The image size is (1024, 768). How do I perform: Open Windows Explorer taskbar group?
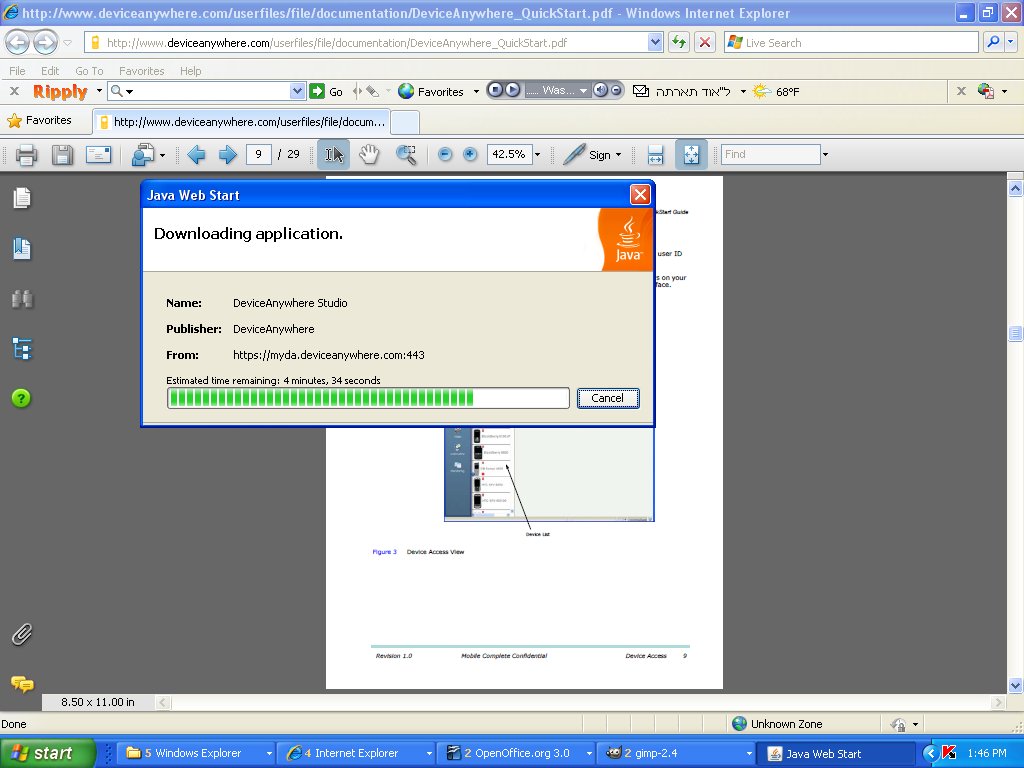point(198,753)
